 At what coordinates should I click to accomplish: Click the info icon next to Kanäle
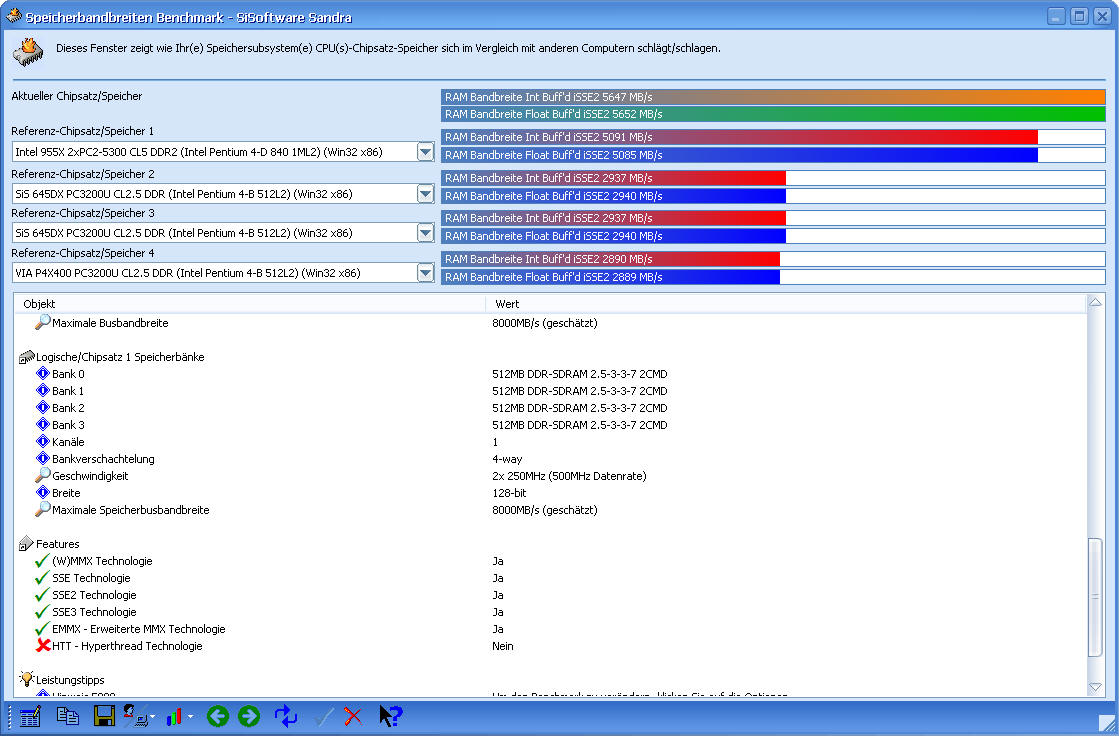(x=43, y=441)
